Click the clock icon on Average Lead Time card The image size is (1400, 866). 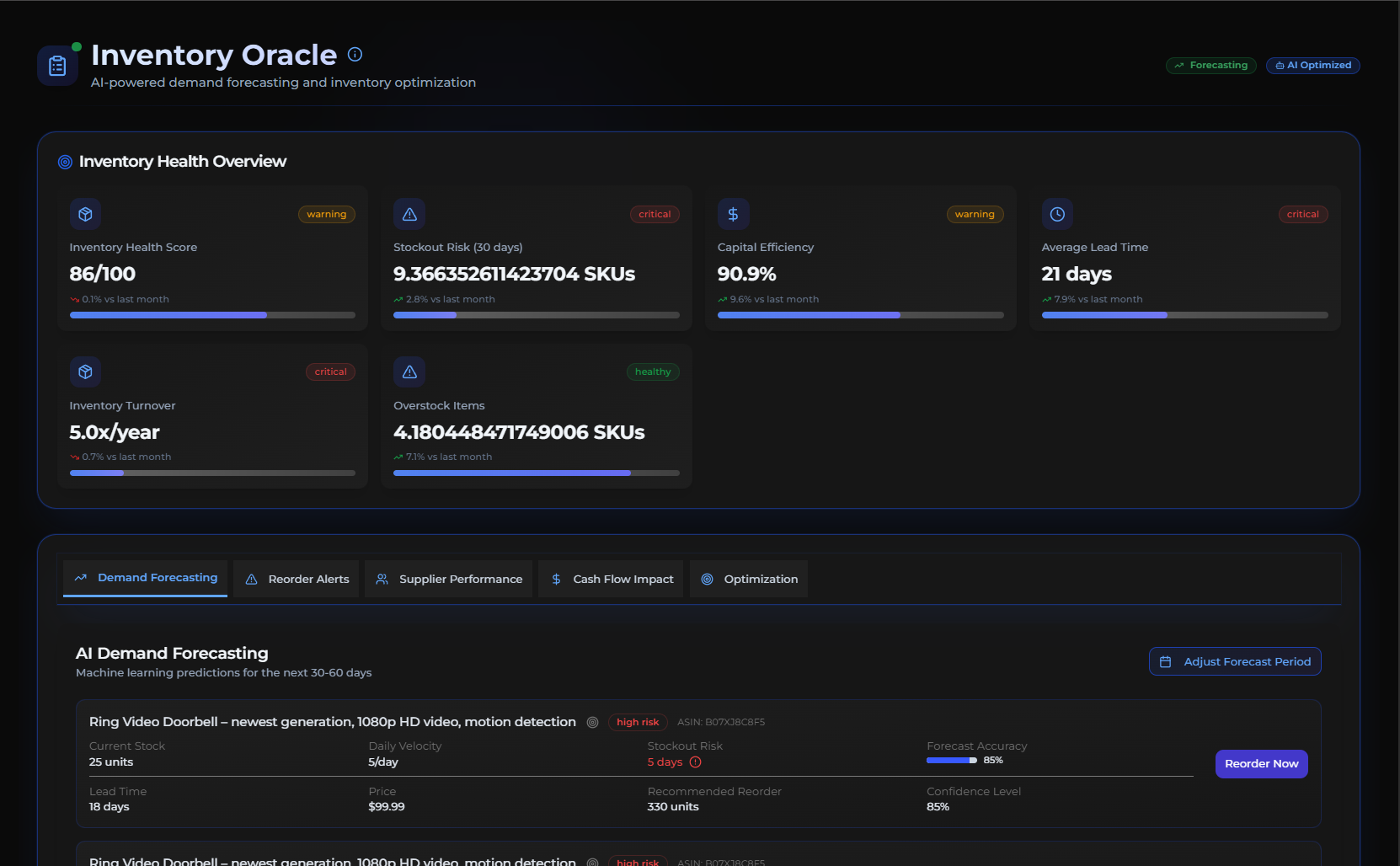1057,214
